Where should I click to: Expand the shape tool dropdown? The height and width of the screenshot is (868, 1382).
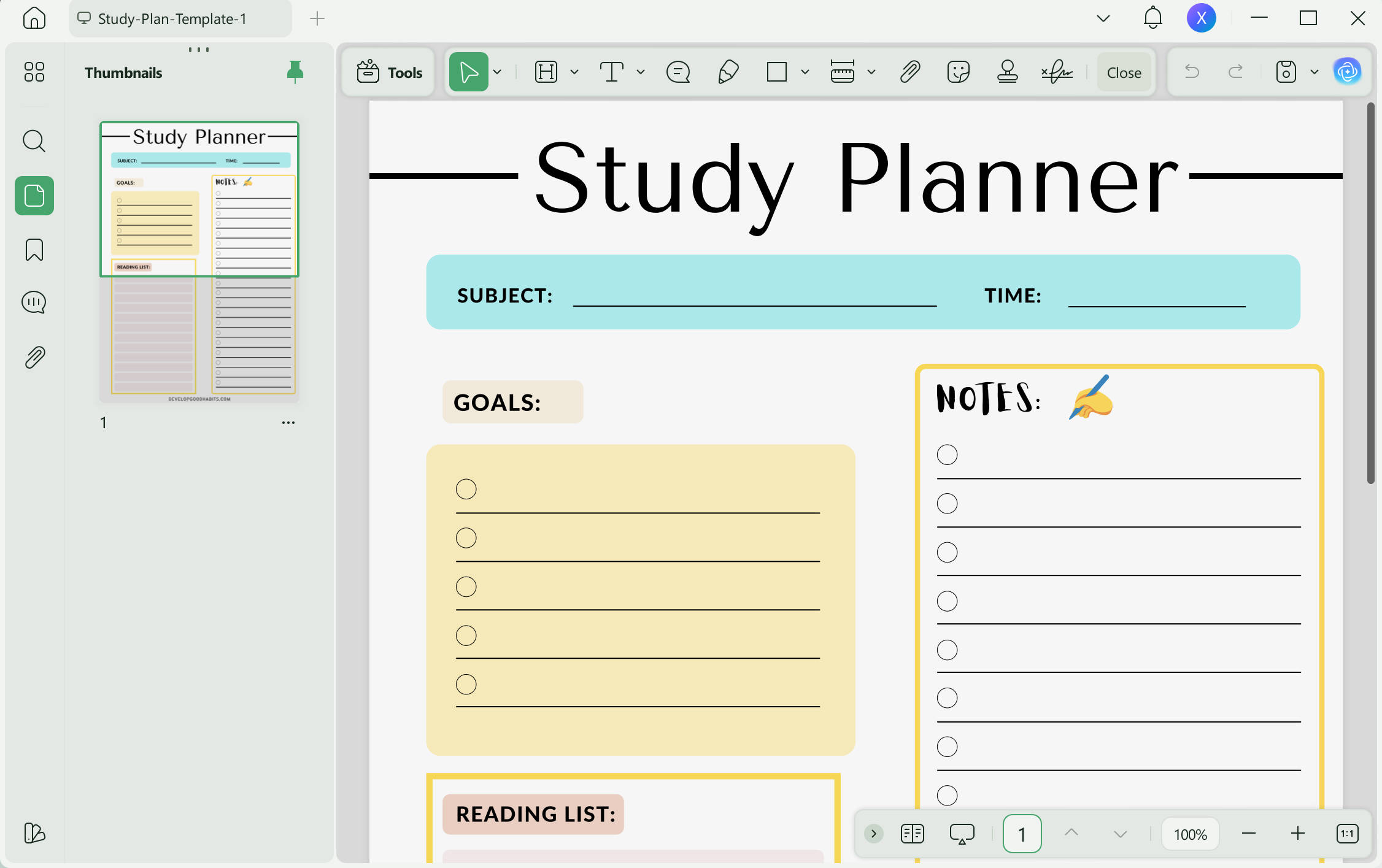pos(805,72)
